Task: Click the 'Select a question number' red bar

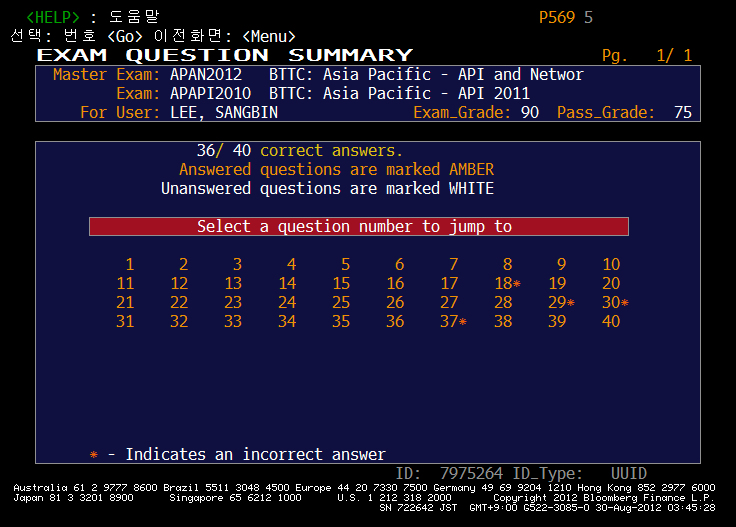Action: coord(359,227)
